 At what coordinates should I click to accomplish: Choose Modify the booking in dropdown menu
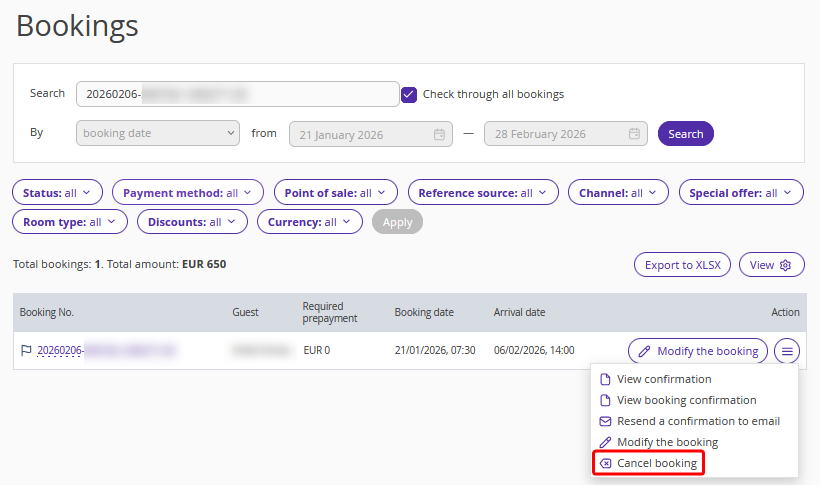[x=667, y=442]
